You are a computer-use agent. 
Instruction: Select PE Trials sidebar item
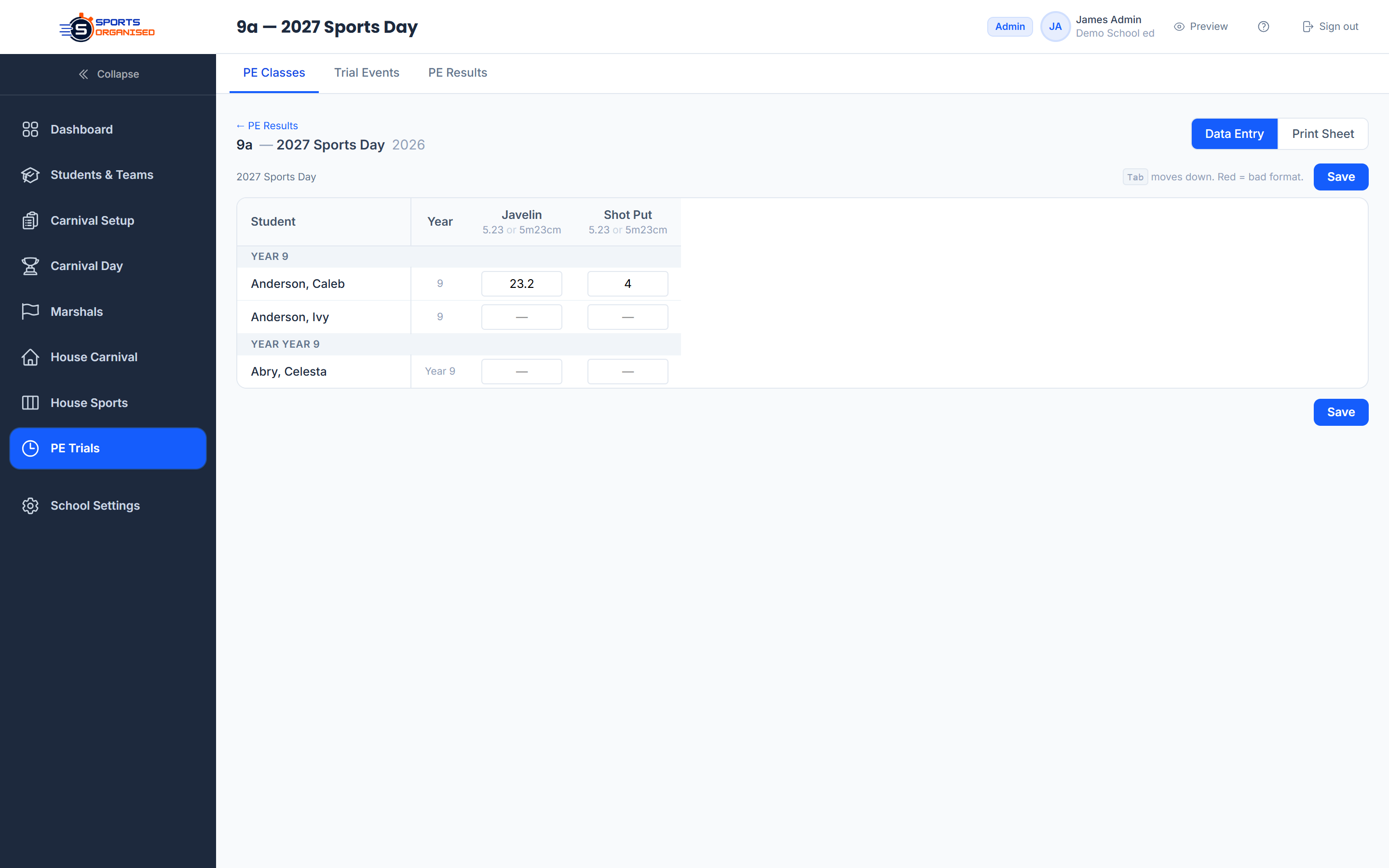108,448
